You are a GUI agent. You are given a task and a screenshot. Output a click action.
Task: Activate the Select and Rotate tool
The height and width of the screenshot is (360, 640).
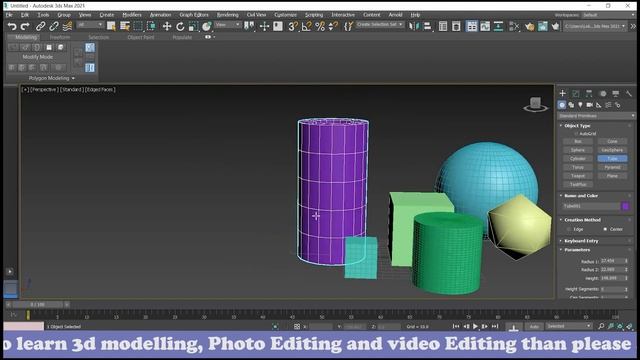pos(180,27)
